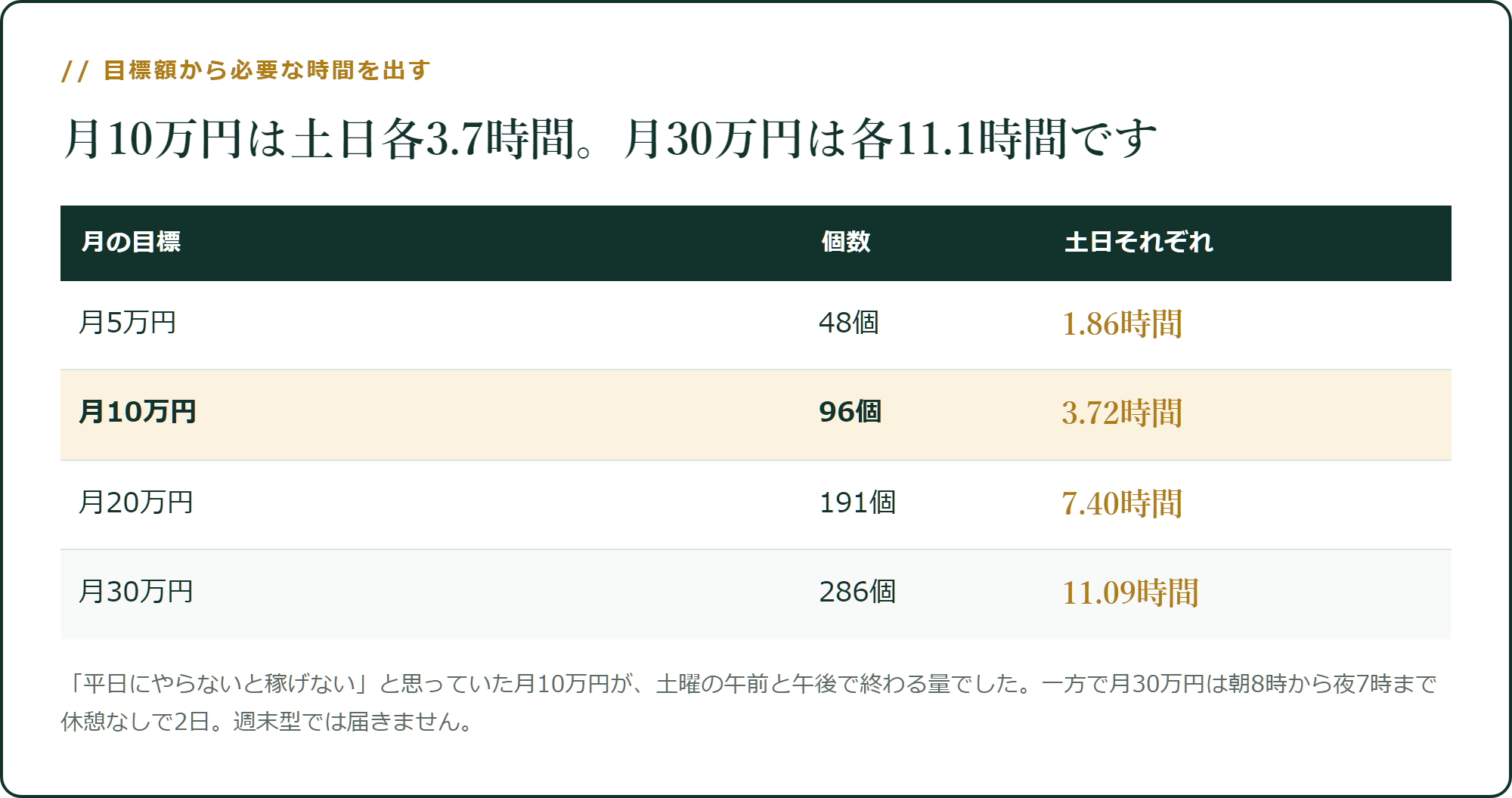This screenshot has height=798, width=1512.
Task: Click the 1.86時間 value
Action: click(x=1122, y=324)
